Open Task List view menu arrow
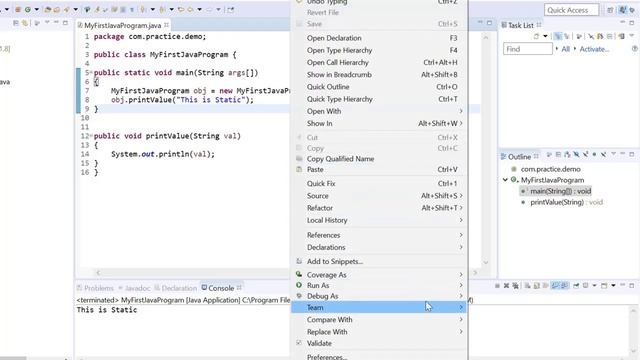Image resolution: width=640 pixels, height=360 pixels. coord(631,36)
